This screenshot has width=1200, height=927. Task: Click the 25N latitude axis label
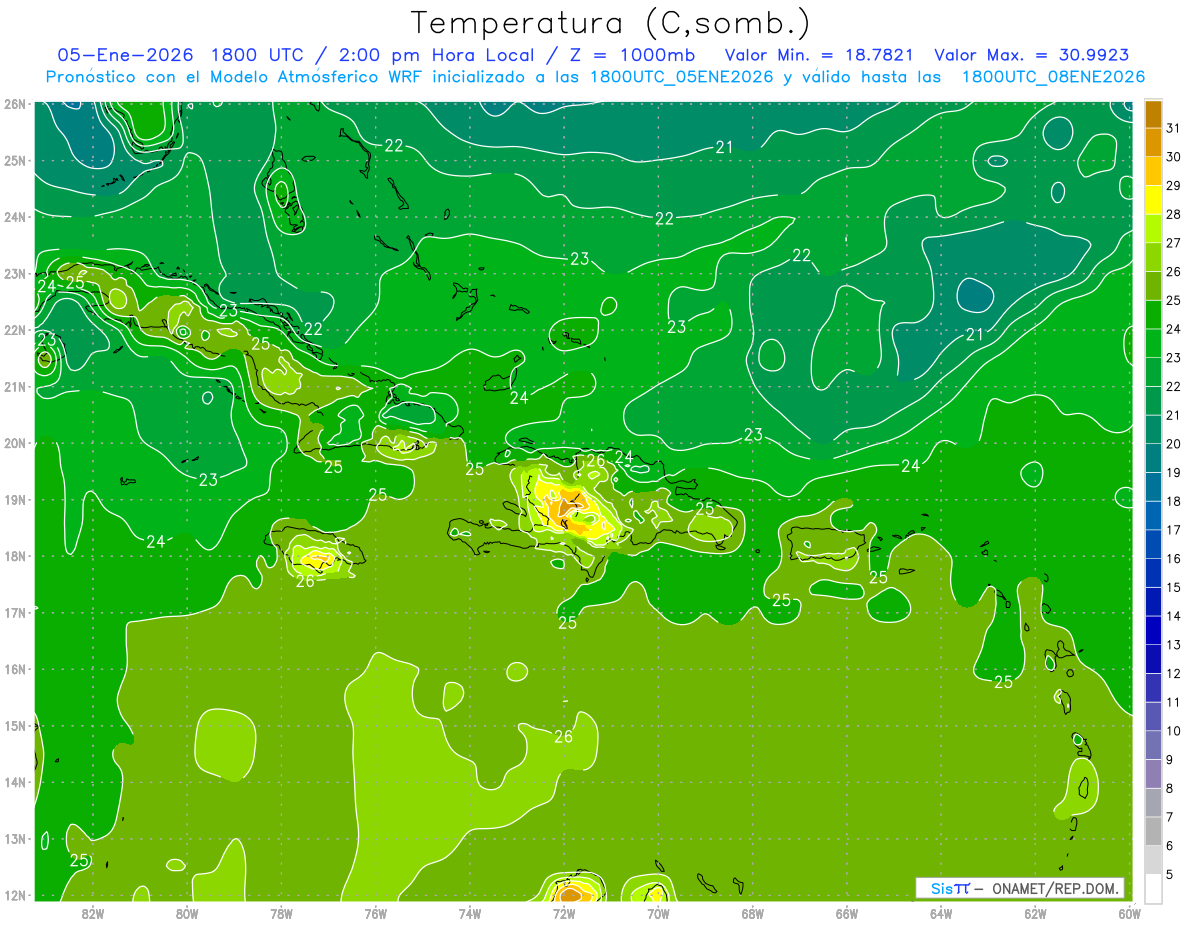pos(14,160)
